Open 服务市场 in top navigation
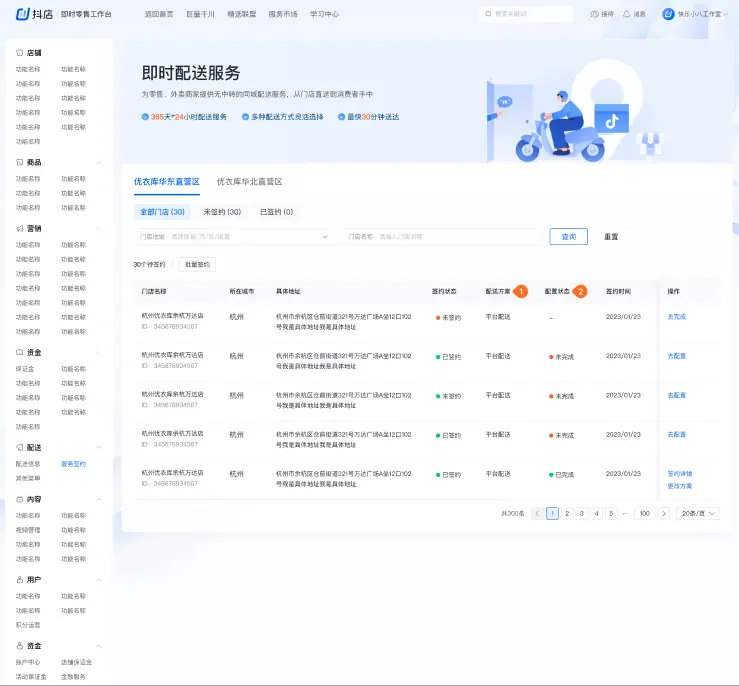The width and height of the screenshot is (739, 686). point(283,14)
